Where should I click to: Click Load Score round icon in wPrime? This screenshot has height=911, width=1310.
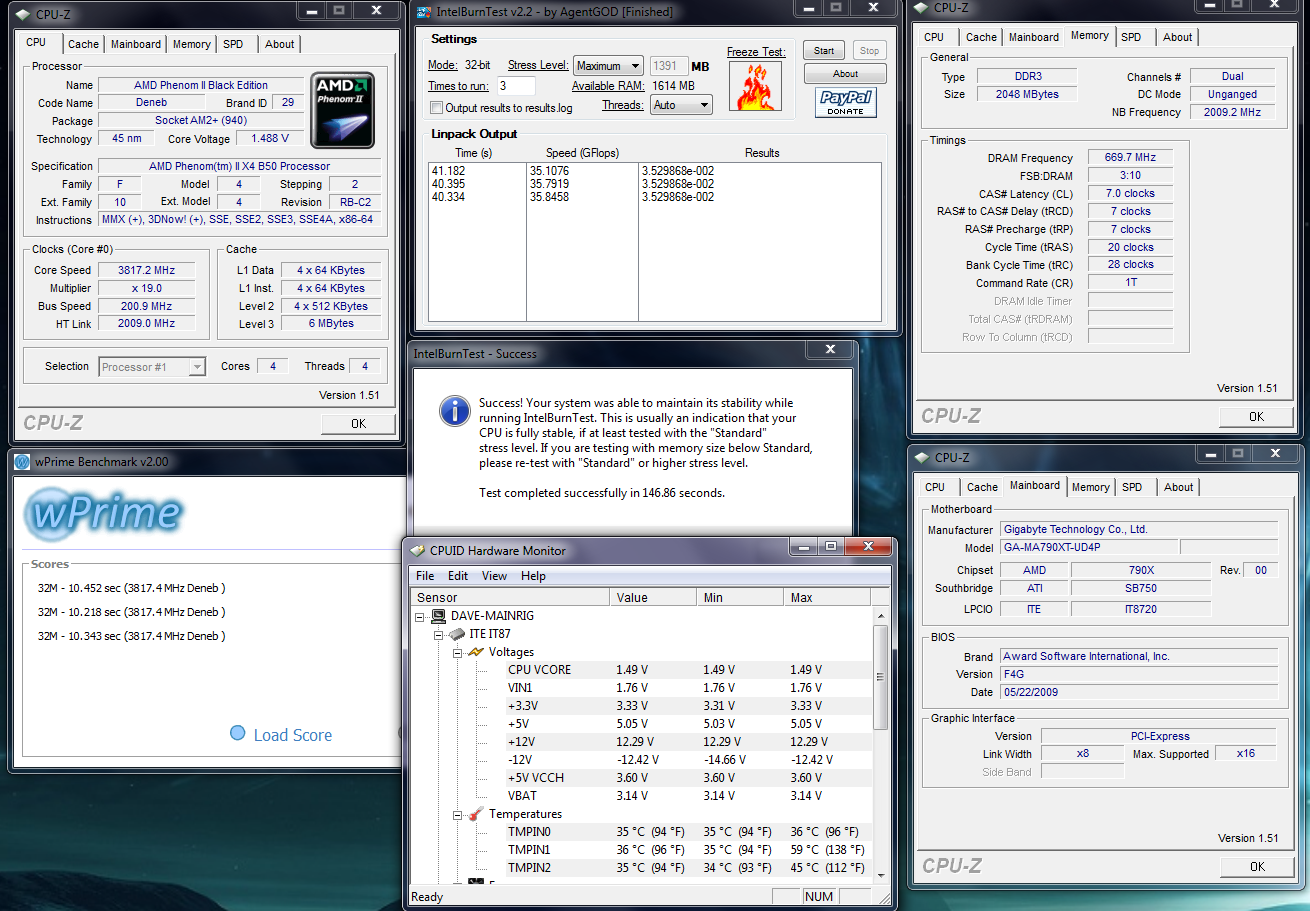(238, 733)
